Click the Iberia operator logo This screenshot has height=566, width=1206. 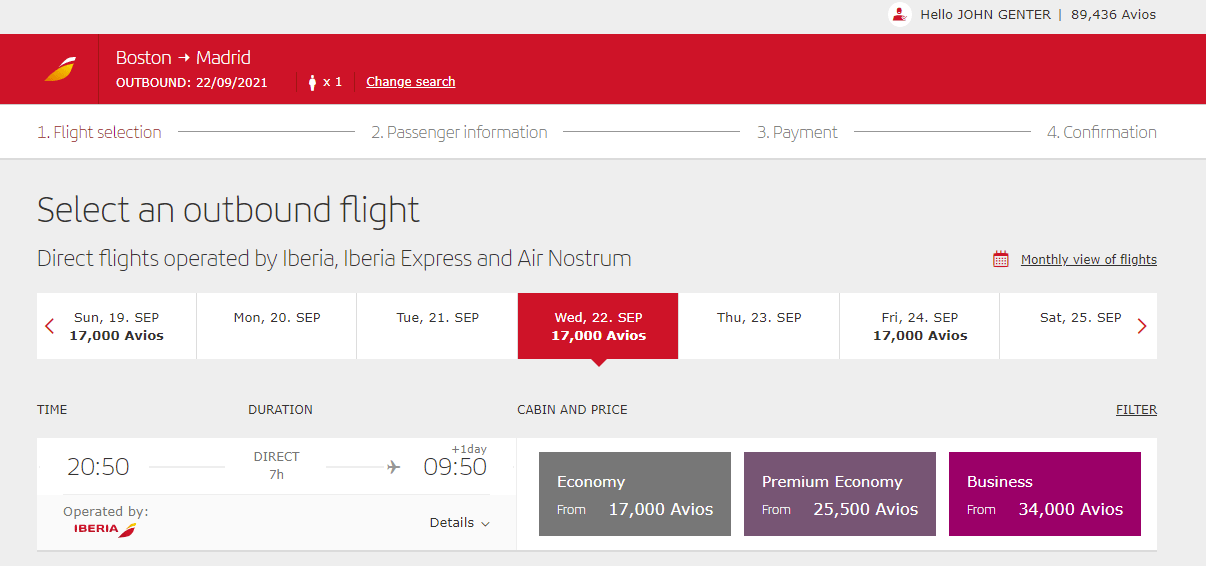(x=105, y=529)
